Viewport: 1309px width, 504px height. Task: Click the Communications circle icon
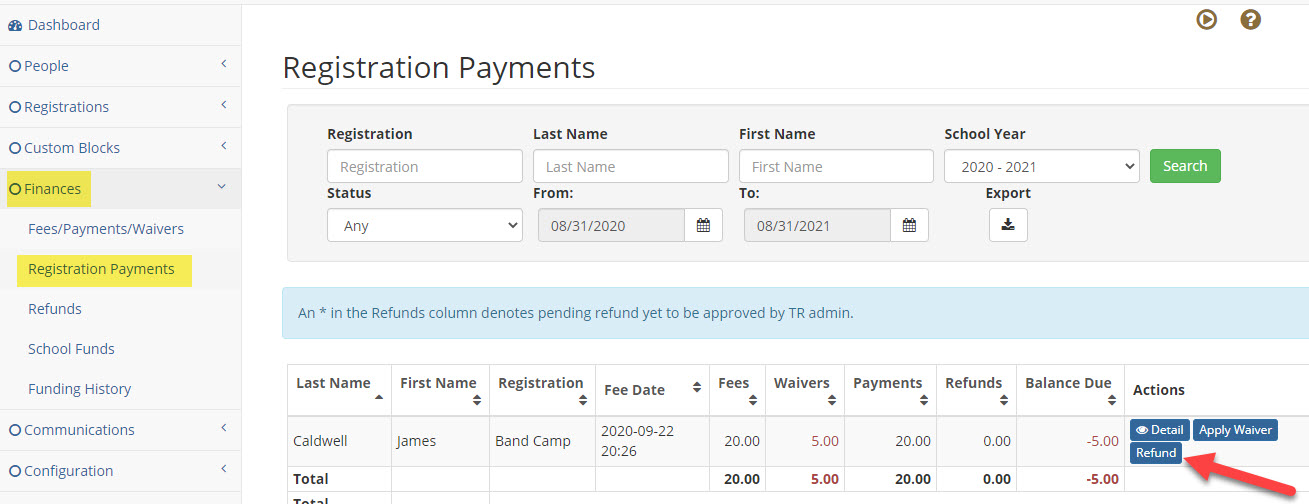click(x=15, y=430)
